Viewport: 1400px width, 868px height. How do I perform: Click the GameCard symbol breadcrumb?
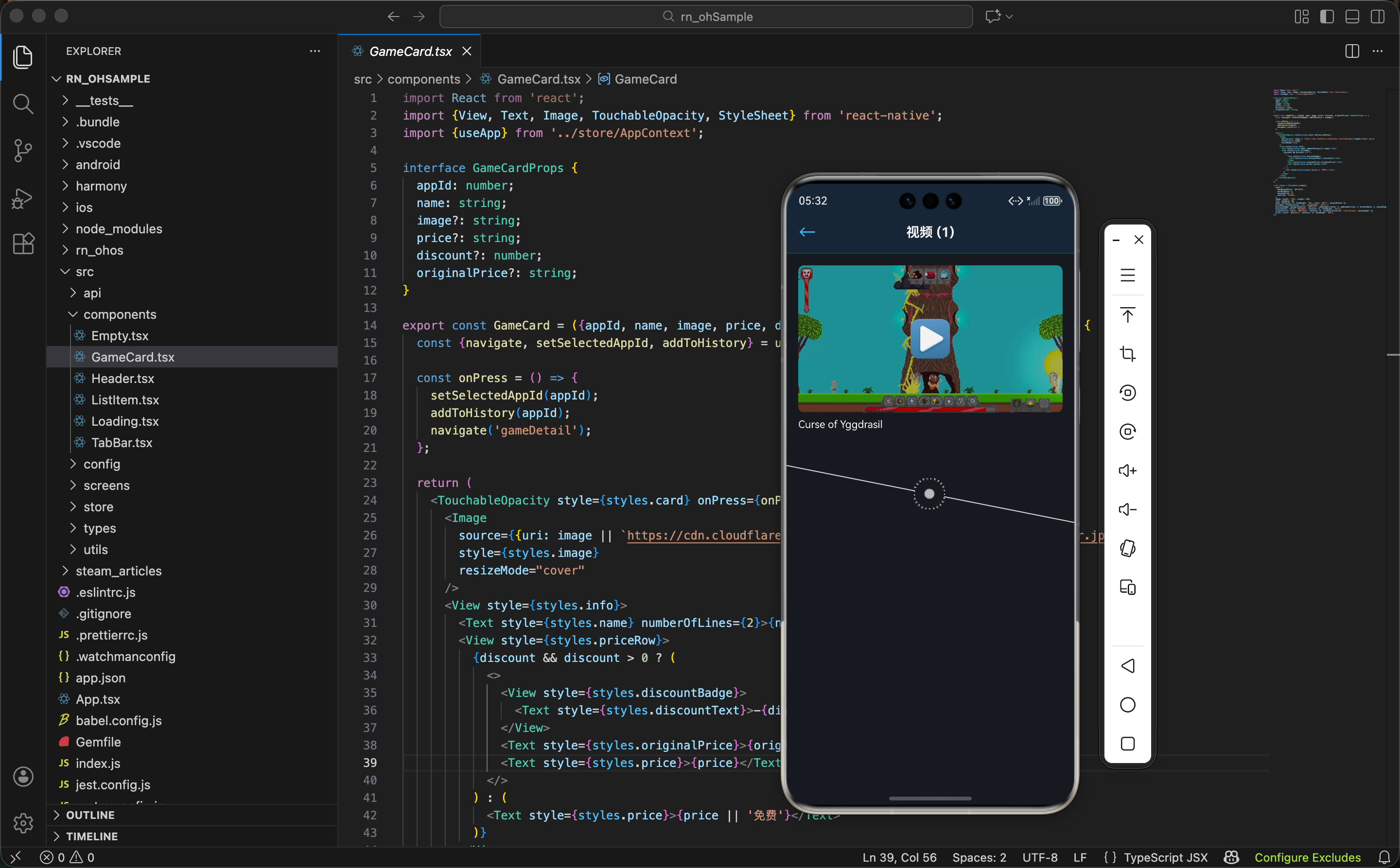pyautogui.click(x=637, y=79)
